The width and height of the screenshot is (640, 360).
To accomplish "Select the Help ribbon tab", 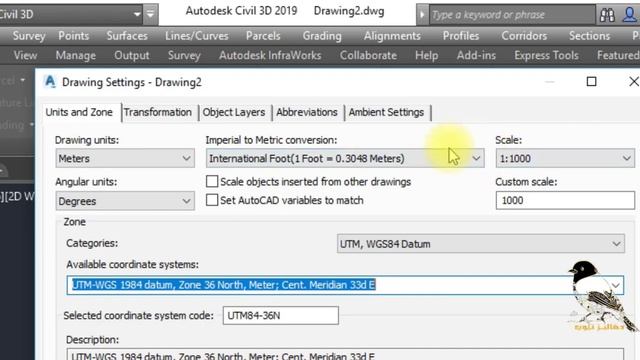I will (x=427, y=55).
